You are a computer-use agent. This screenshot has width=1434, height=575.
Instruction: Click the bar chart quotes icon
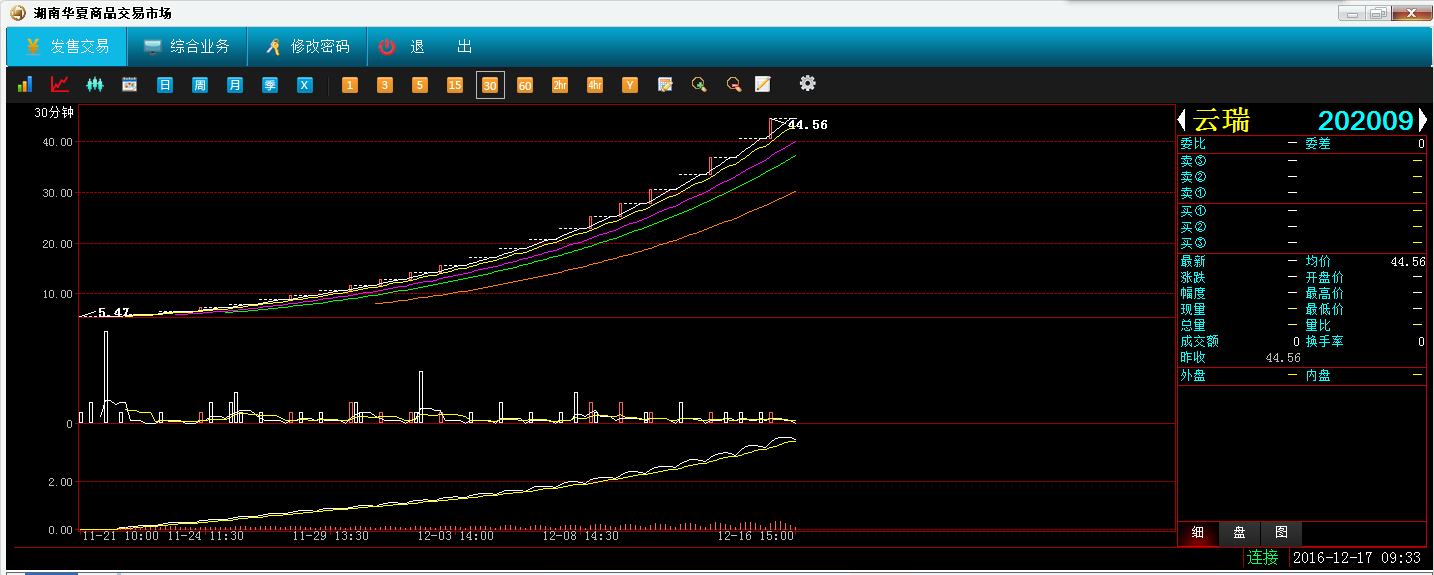coord(25,85)
